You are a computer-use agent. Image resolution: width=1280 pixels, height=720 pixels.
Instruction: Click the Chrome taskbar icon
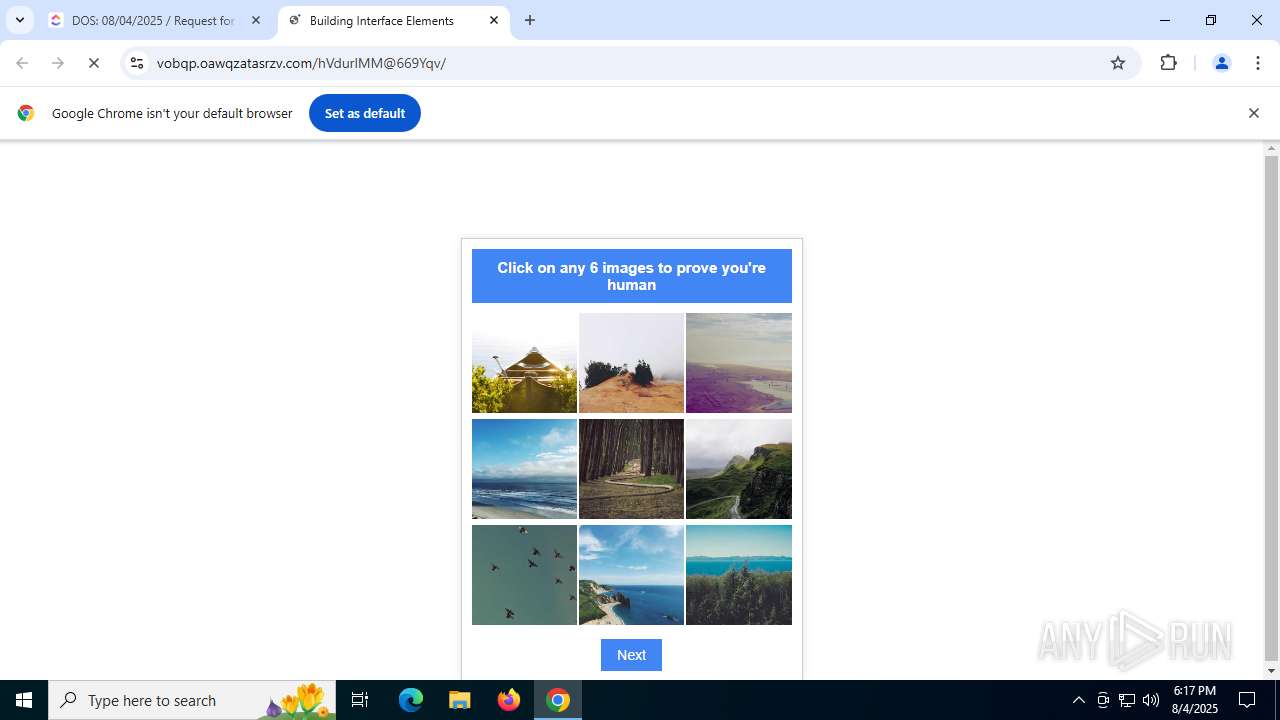(558, 700)
